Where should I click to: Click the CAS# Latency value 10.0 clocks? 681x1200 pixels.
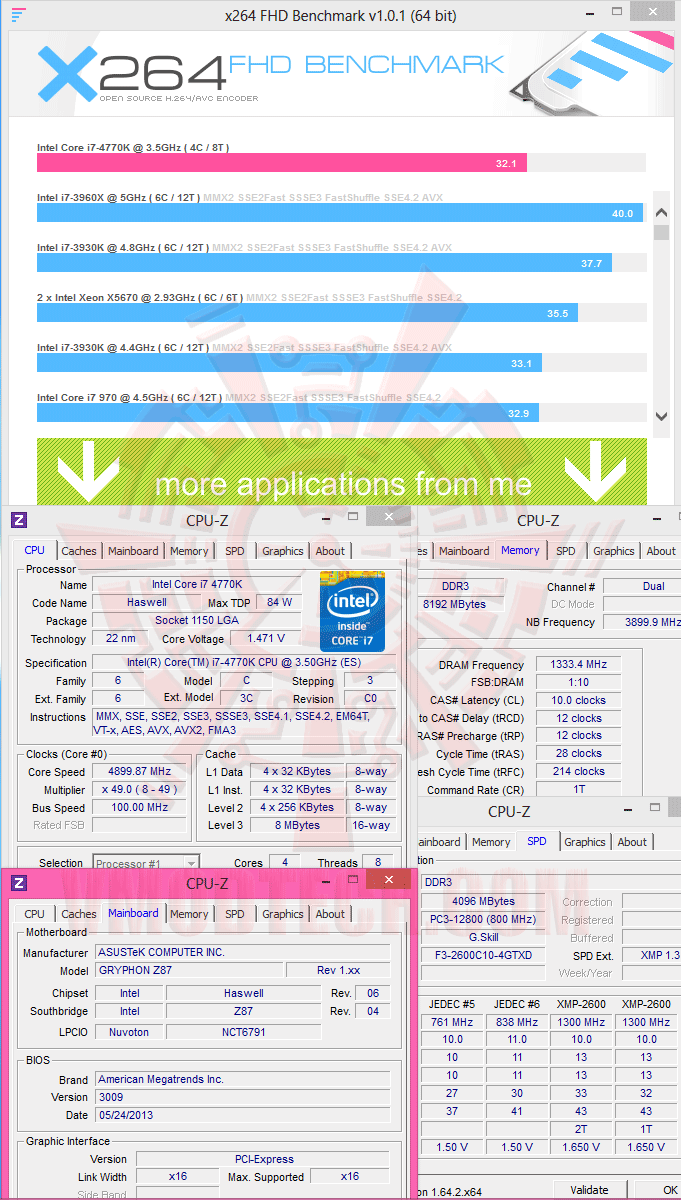click(x=579, y=700)
